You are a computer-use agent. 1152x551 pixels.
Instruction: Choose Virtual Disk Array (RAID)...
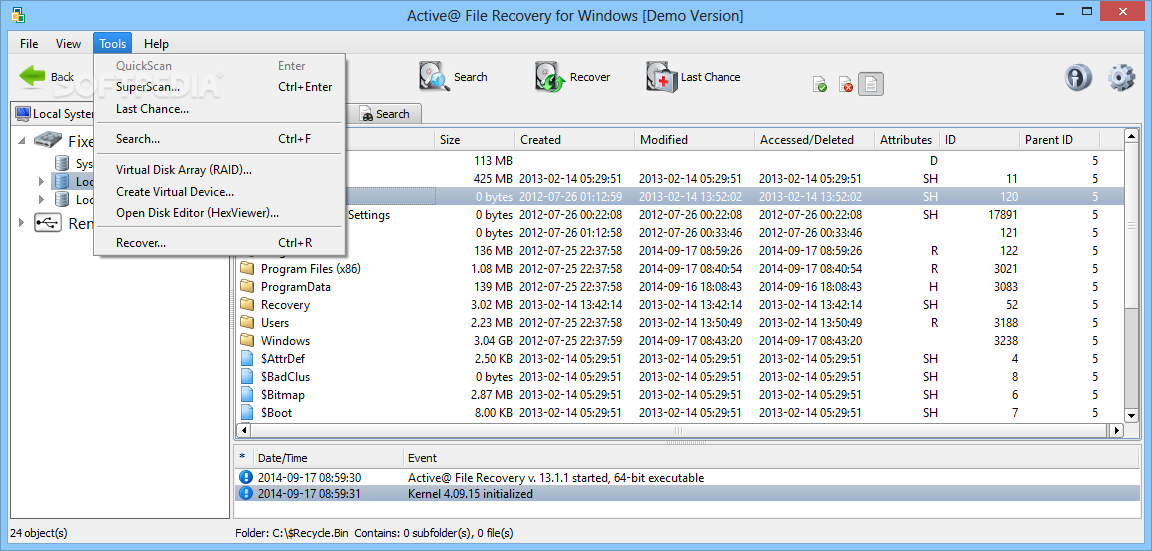219,170
